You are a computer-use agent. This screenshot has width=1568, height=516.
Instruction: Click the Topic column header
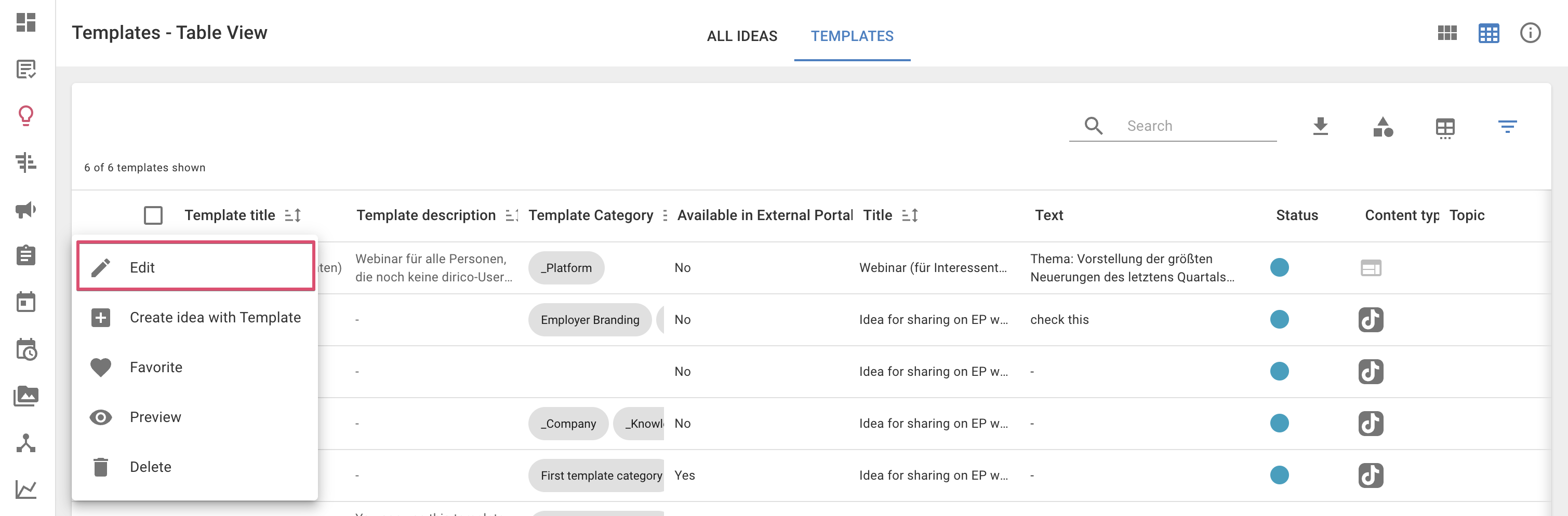pyautogui.click(x=1466, y=215)
